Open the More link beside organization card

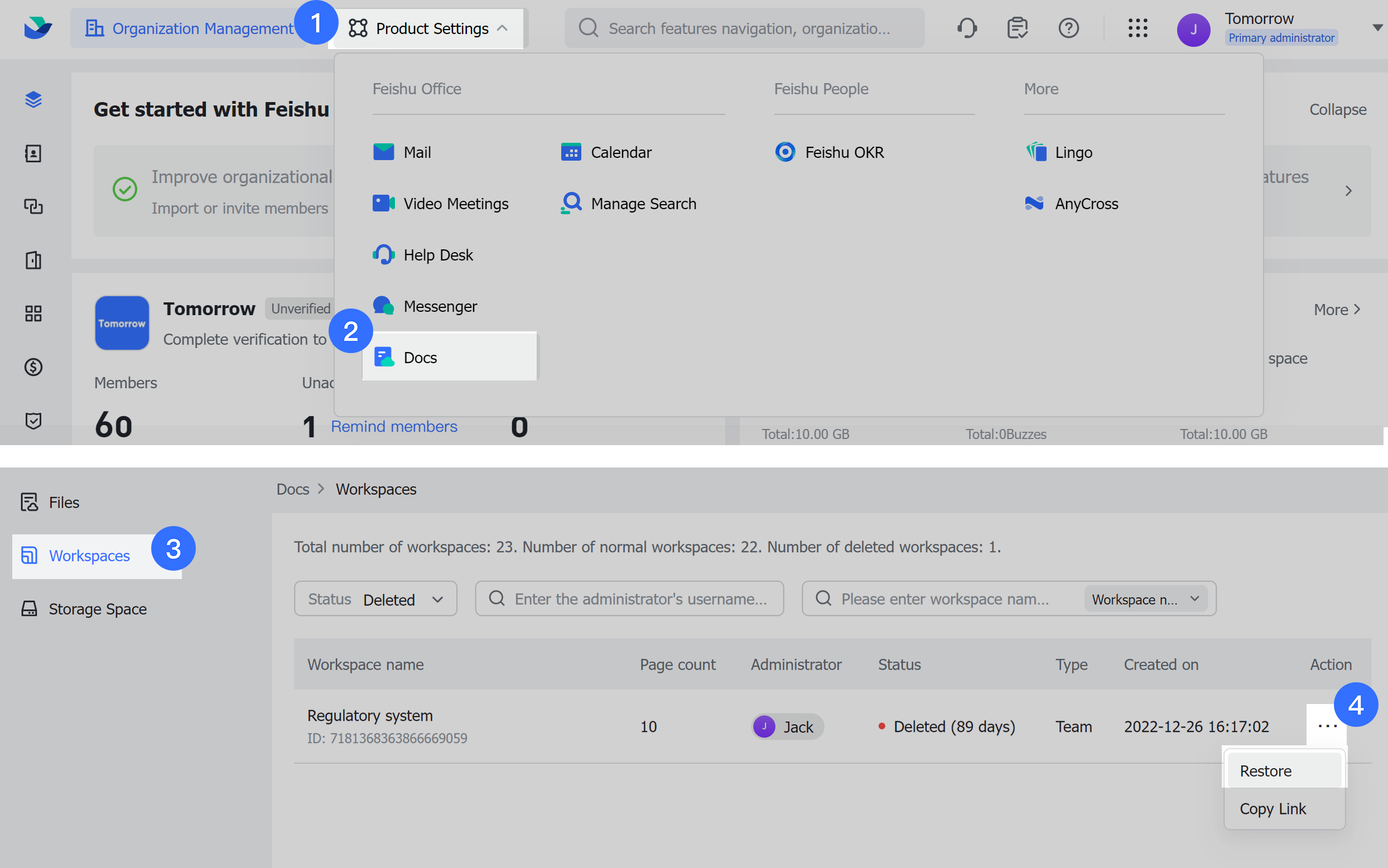click(1337, 310)
